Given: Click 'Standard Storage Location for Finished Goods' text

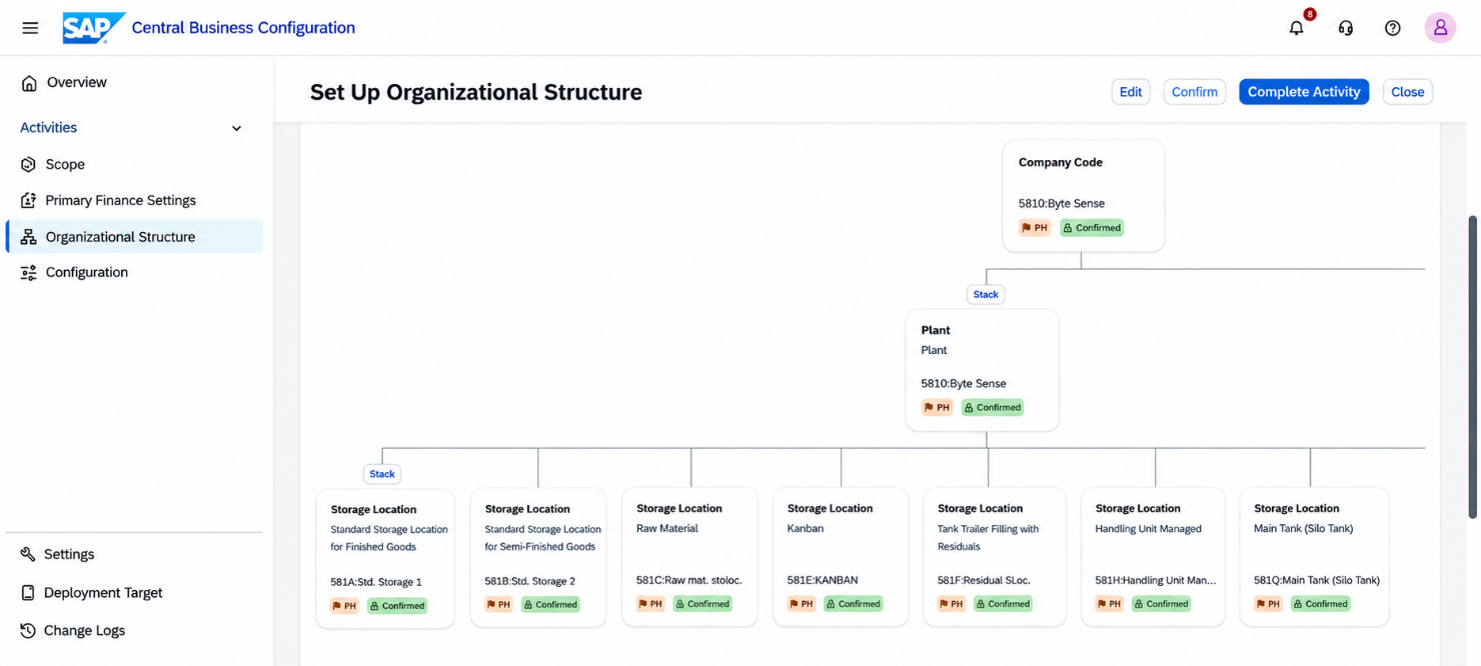Looking at the screenshot, I should click(389, 538).
